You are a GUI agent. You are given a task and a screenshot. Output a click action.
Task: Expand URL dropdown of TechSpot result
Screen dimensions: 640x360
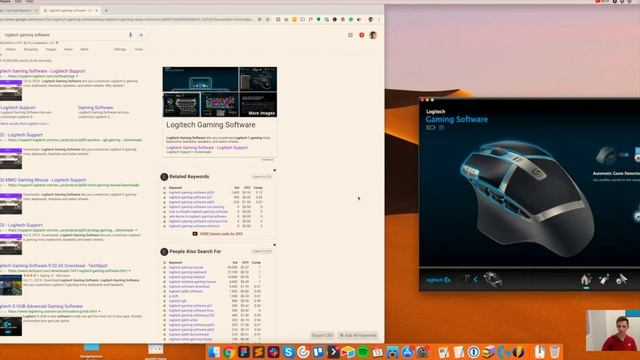[129, 271]
